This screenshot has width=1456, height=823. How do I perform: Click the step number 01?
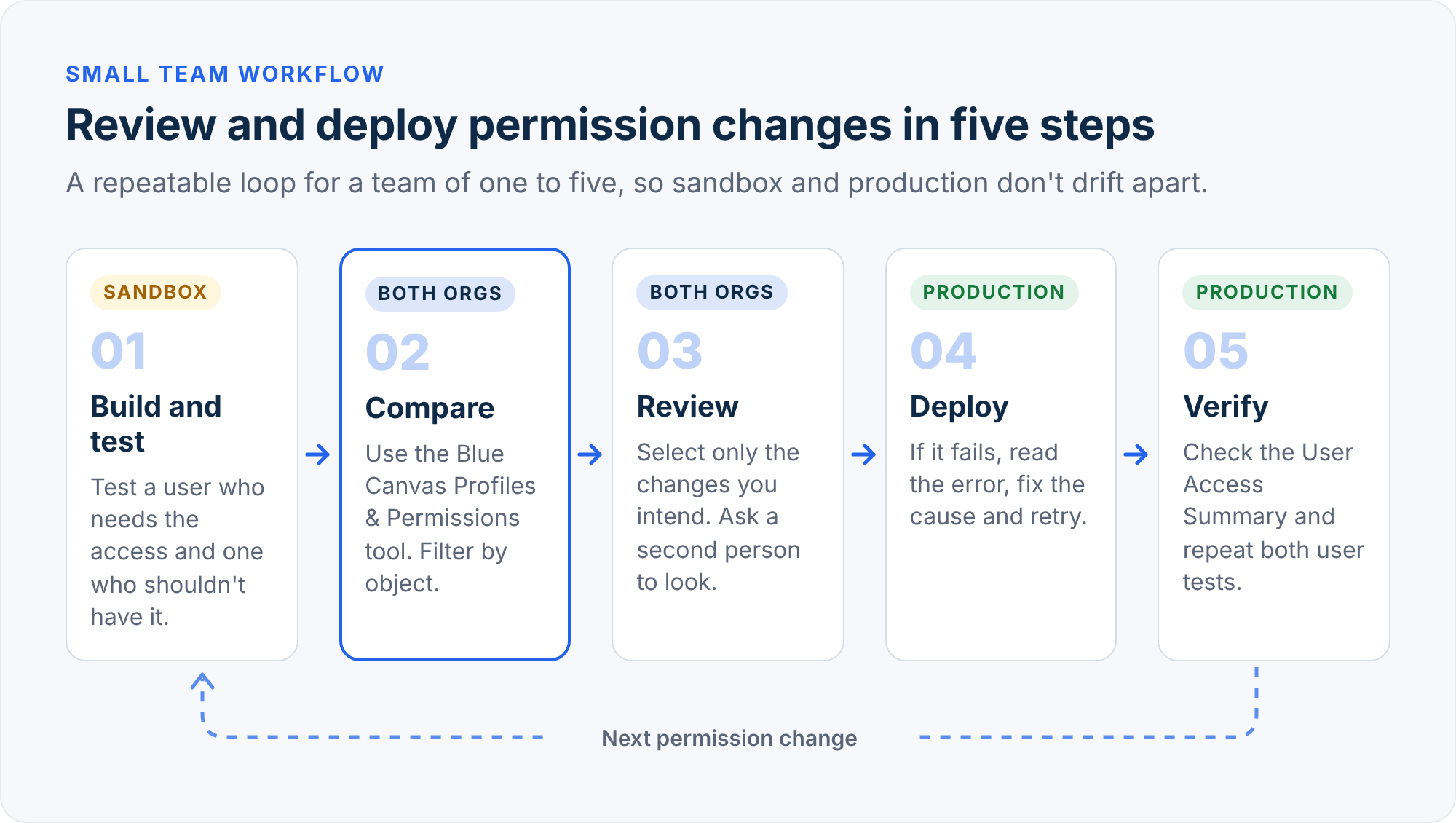click(x=119, y=351)
